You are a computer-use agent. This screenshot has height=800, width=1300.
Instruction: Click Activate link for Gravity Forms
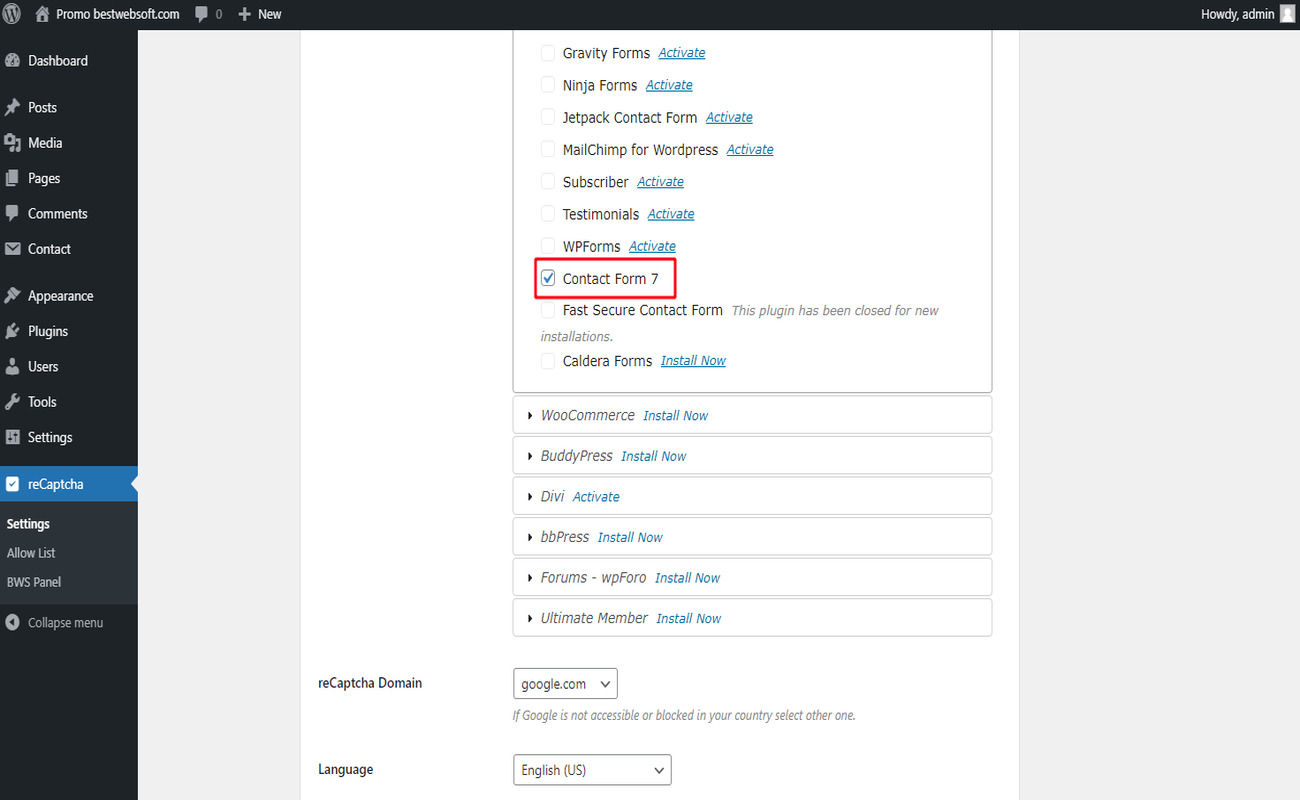(682, 53)
